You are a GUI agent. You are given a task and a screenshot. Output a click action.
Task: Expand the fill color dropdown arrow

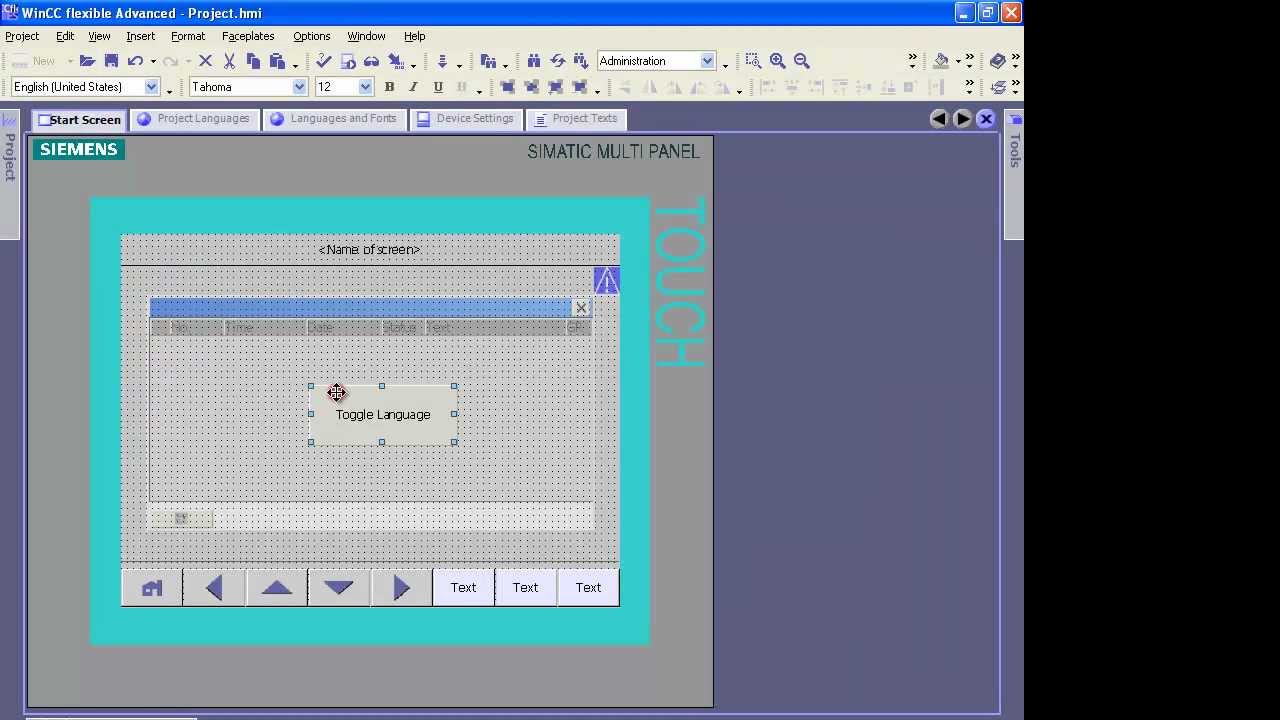957,62
